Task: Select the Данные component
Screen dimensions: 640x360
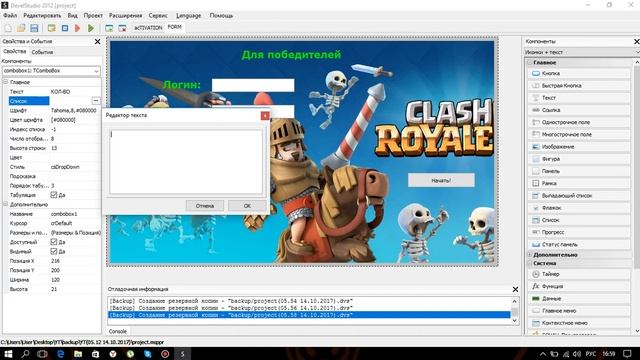Action: [x=580, y=299]
